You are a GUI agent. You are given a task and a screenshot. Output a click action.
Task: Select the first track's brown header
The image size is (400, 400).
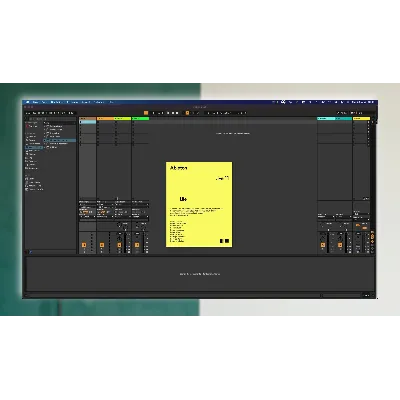88,118
